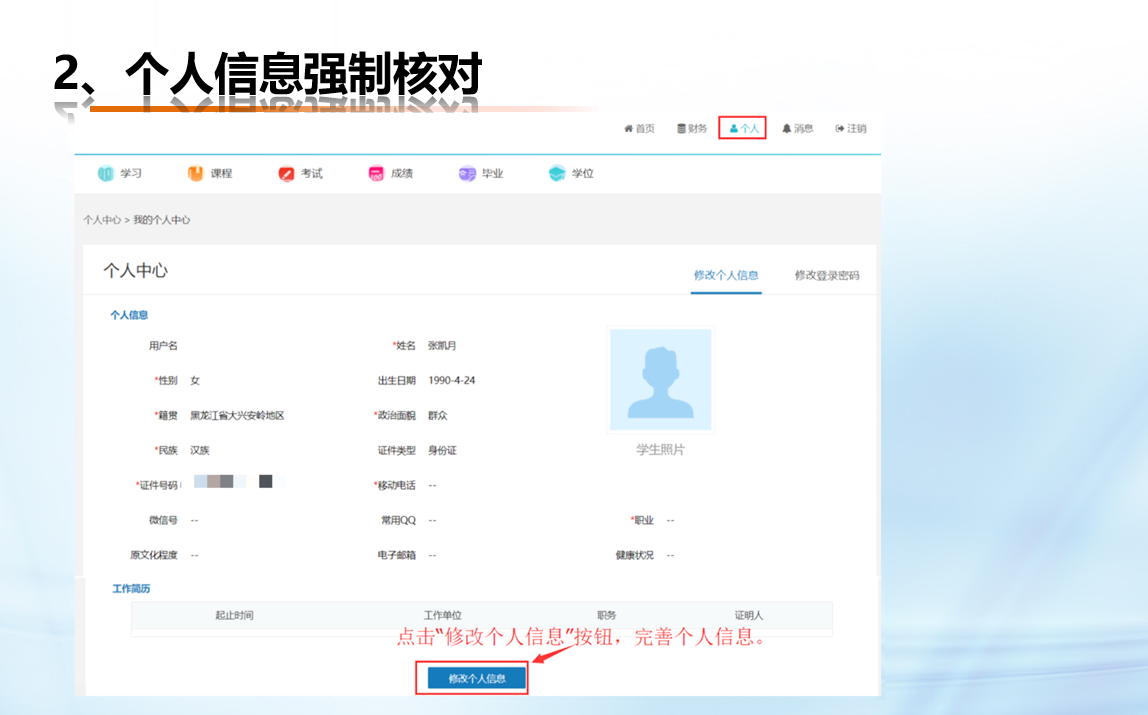Image resolution: width=1148 pixels, height=715 pixels.
Task: Open the 学习 study book icon
Action: pos(106,174)
